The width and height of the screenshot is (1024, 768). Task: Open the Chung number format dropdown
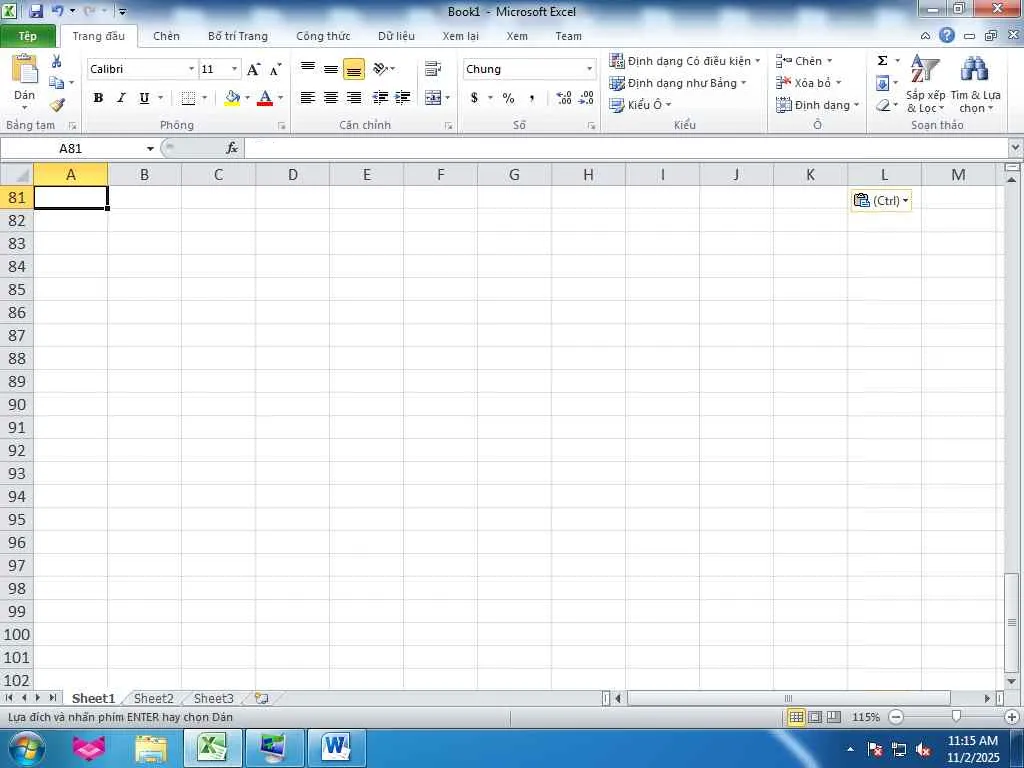tap(589, 69)
